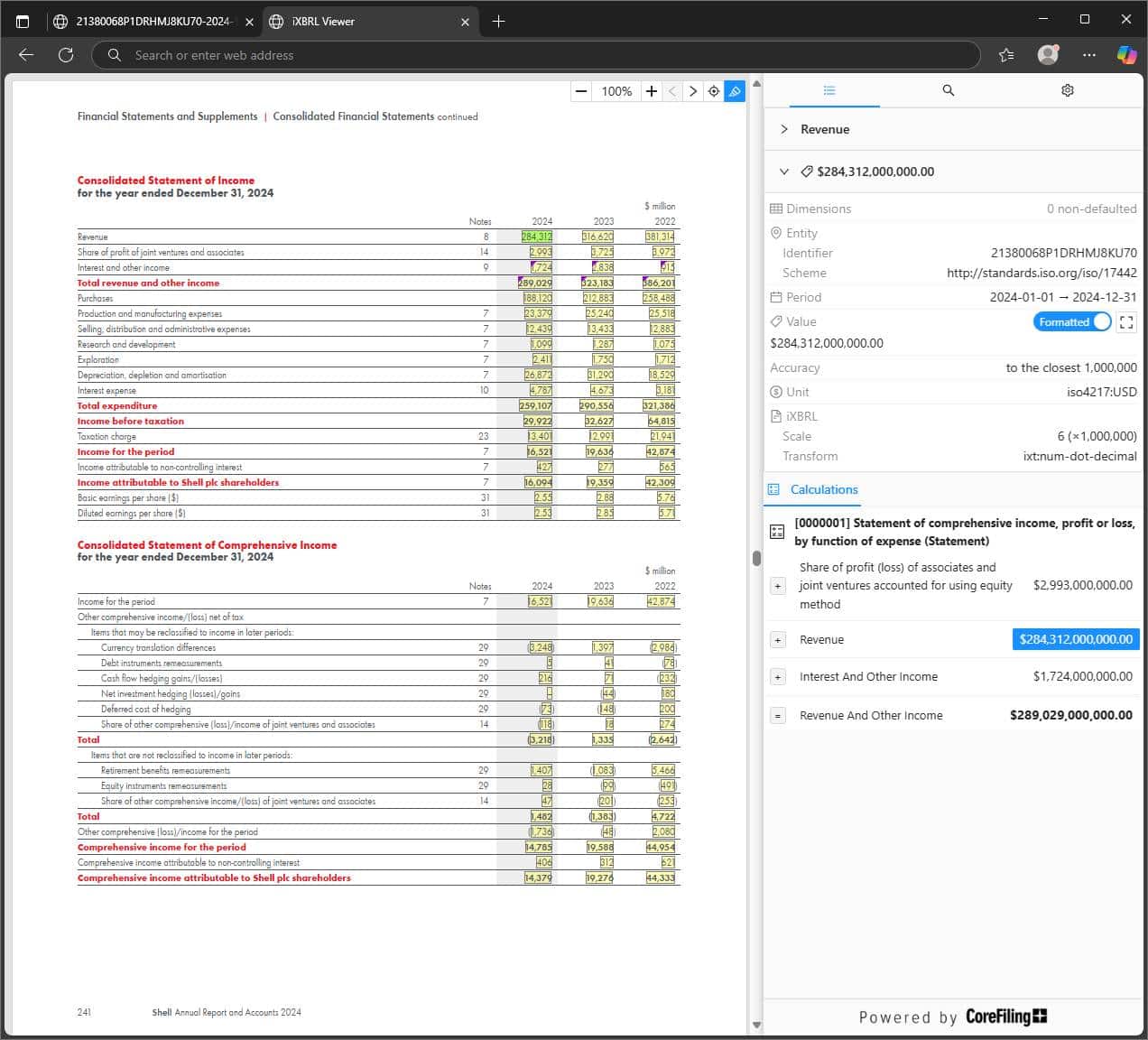
Task: Open browser favorites star icon
Action: coord(1006,55)
